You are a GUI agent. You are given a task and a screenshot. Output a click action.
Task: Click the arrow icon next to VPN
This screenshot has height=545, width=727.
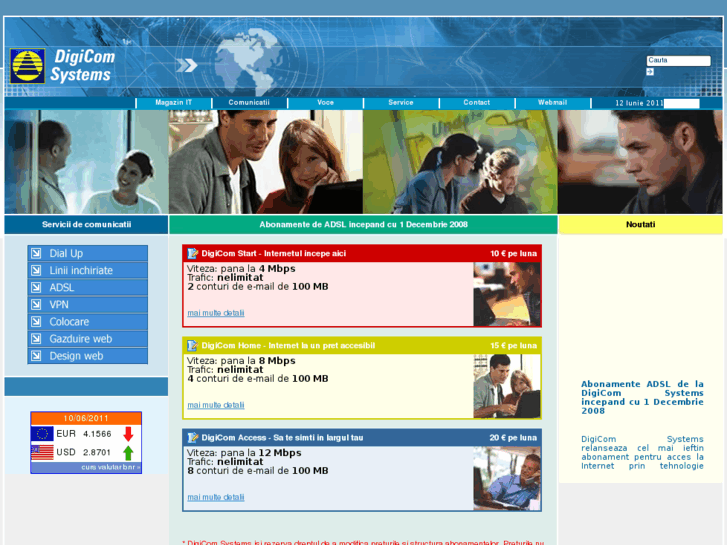coord(36,305)
